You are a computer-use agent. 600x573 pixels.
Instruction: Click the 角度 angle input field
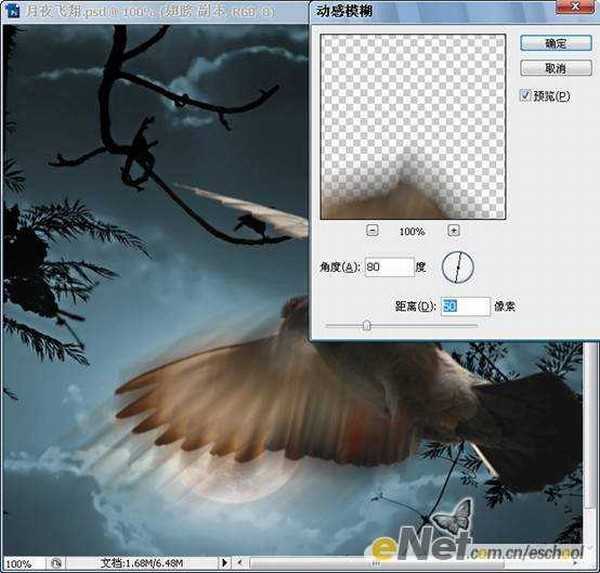tap(388, 267)
